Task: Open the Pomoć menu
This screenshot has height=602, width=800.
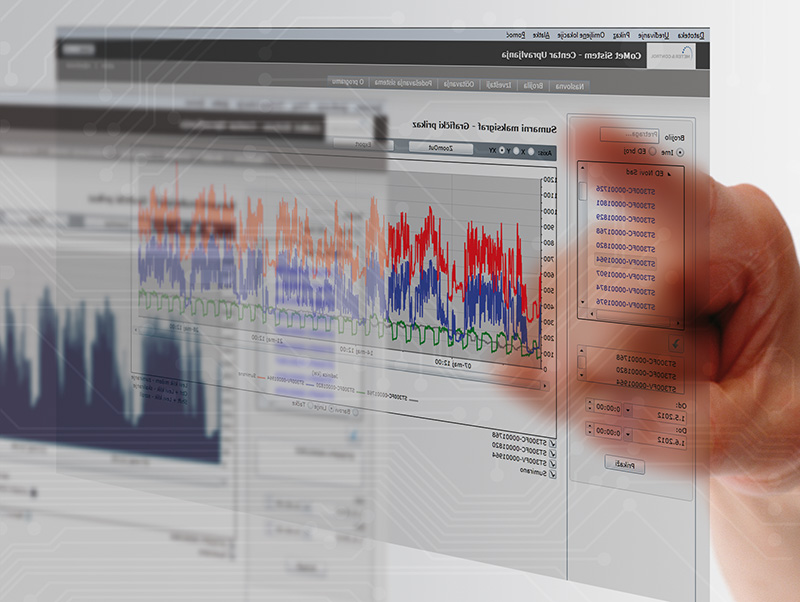Action: tap(515, 35)
